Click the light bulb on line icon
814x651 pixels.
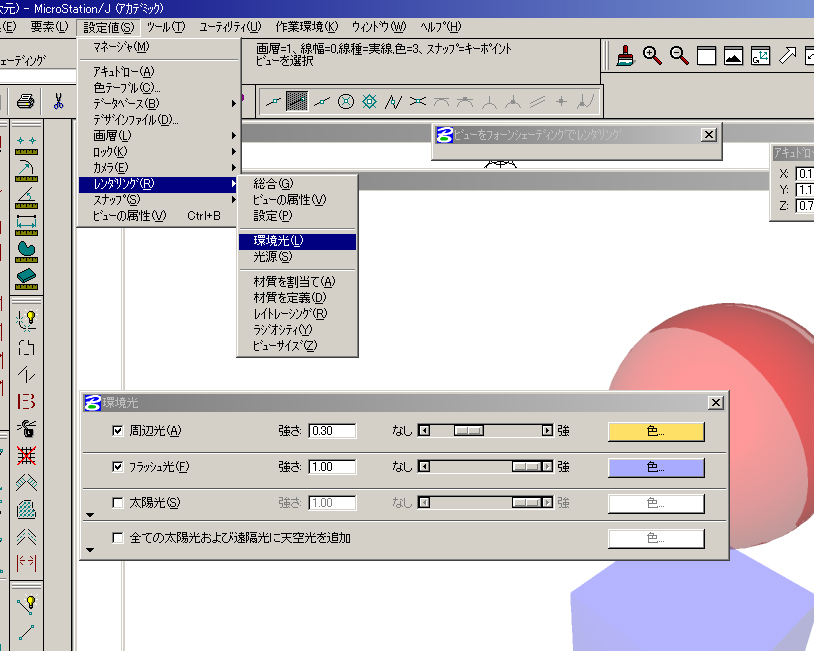[x=26, y=603]
